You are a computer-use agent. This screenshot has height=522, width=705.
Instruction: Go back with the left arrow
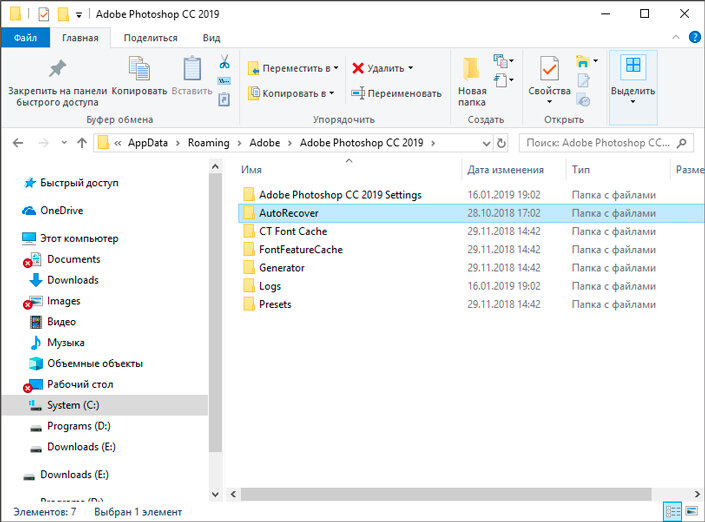coord(18,143)
